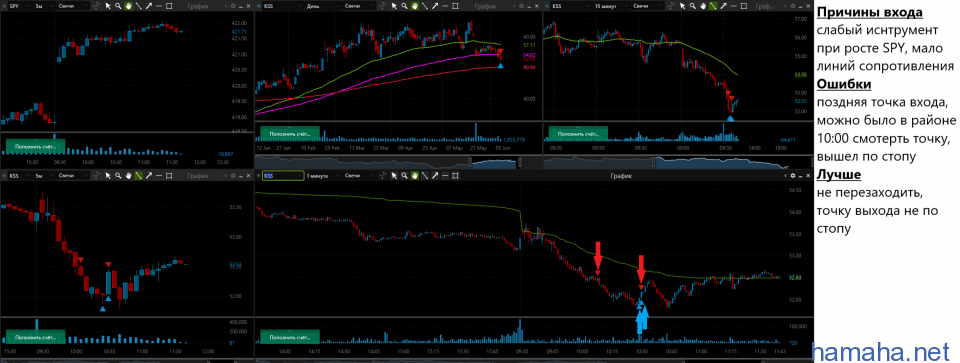The width and height of the screenshot is (960, 363).
Task: Activate magnifier in KSS 15-minute chart
Action: pos(692,6)
